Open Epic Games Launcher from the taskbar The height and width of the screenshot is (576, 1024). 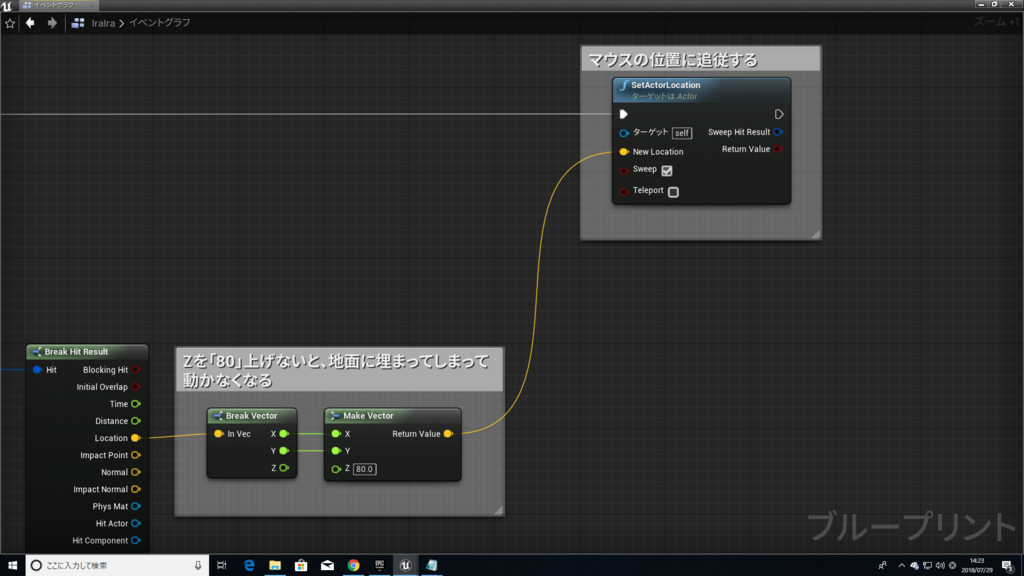379,565
